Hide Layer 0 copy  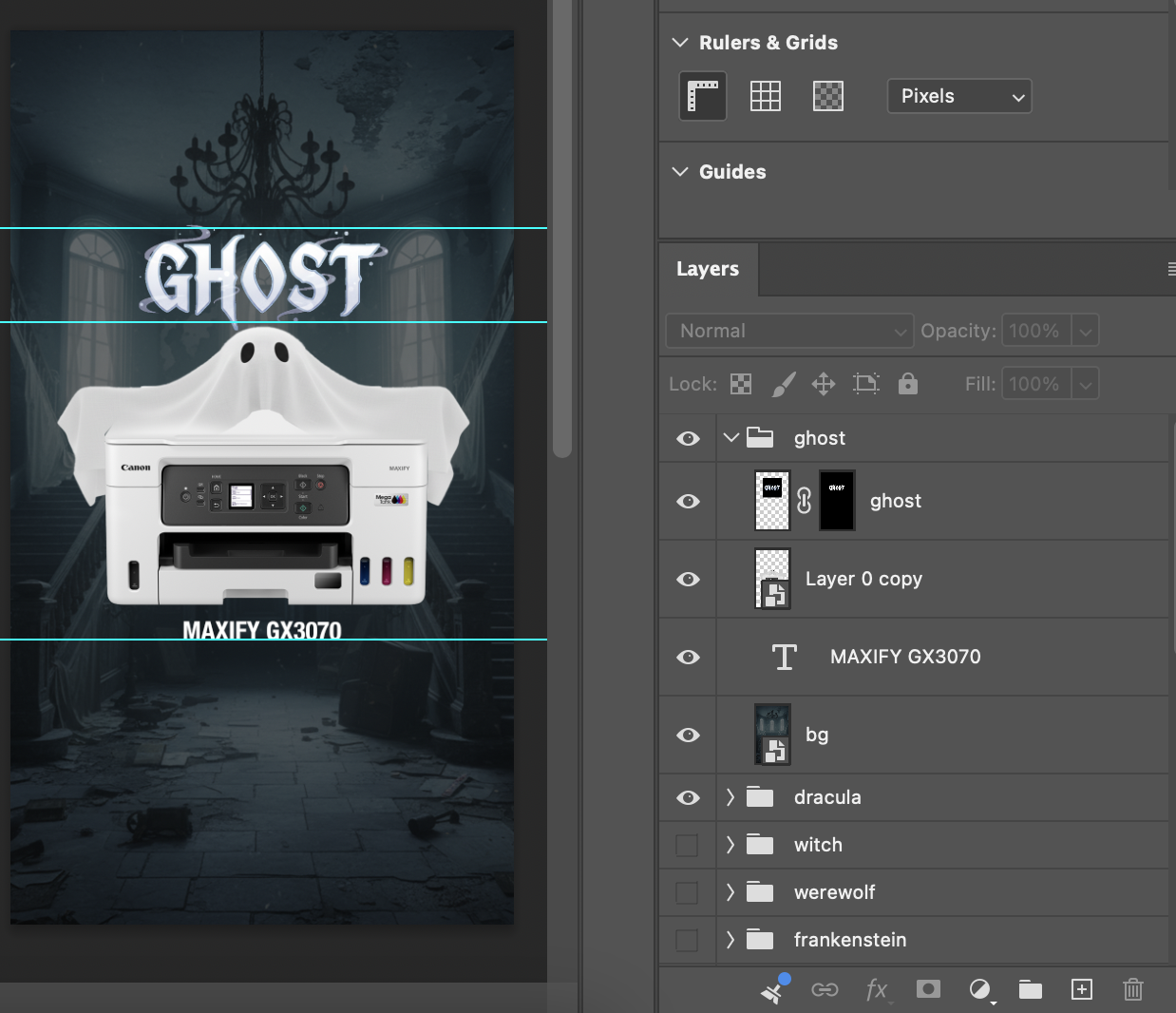point(688,579)
